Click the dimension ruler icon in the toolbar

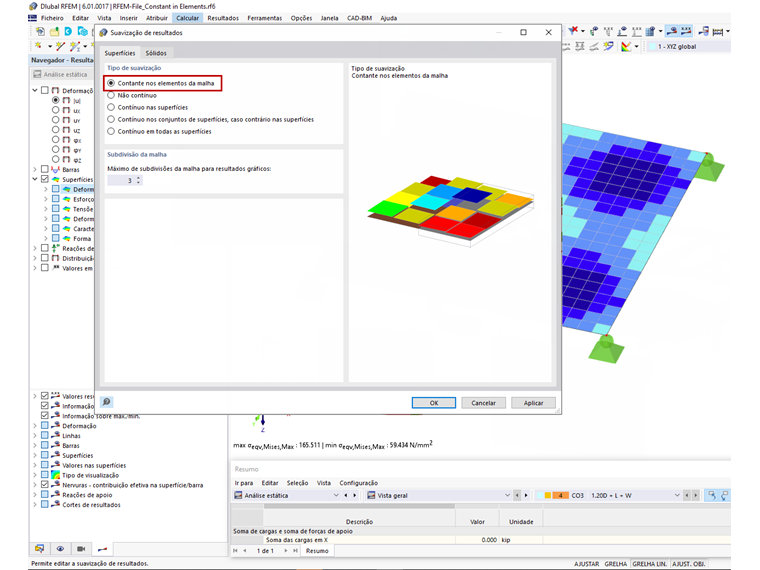(718, 32)
